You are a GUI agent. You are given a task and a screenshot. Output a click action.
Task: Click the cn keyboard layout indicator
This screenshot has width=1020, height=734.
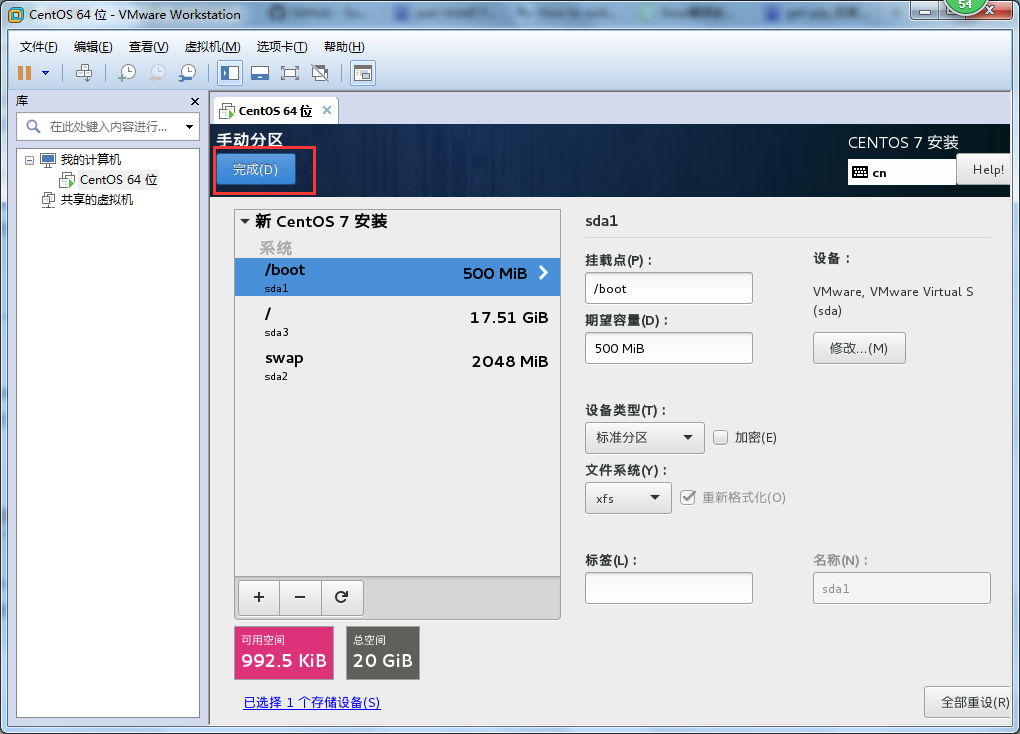pyautogui.click(x=902, y=172)
